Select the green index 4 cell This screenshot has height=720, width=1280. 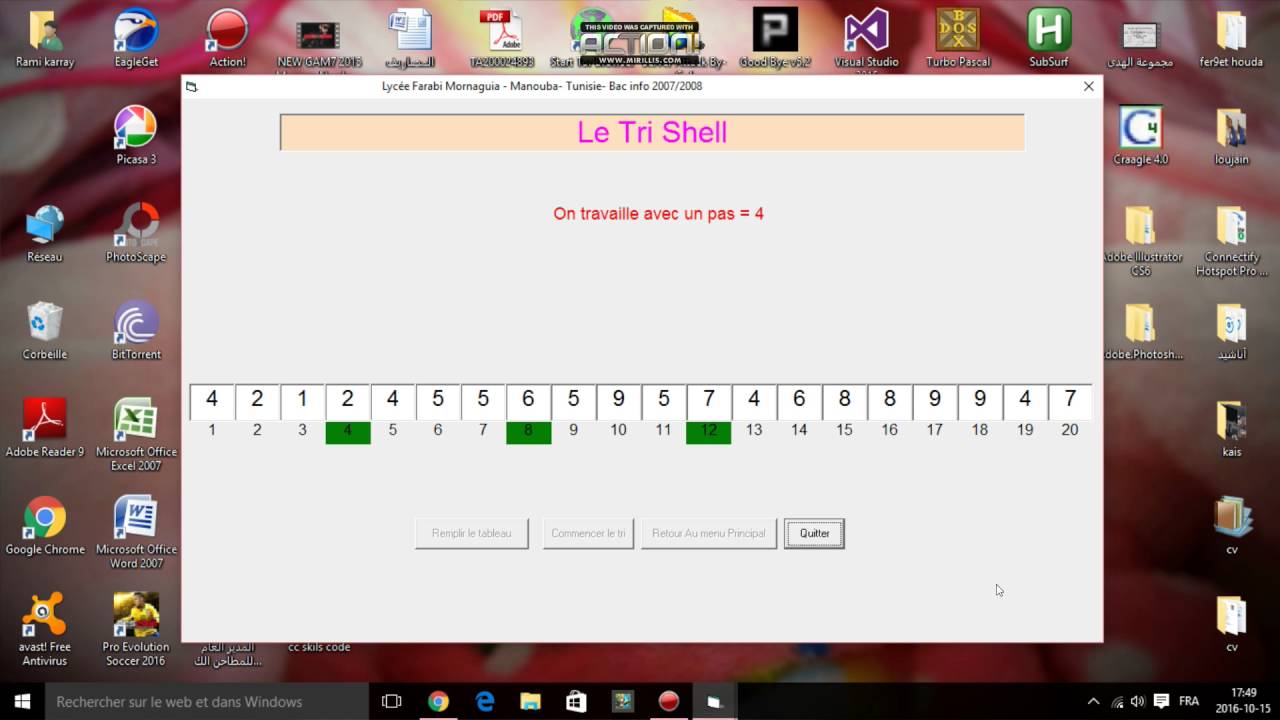pyautogui.click(x=348, y=432)
